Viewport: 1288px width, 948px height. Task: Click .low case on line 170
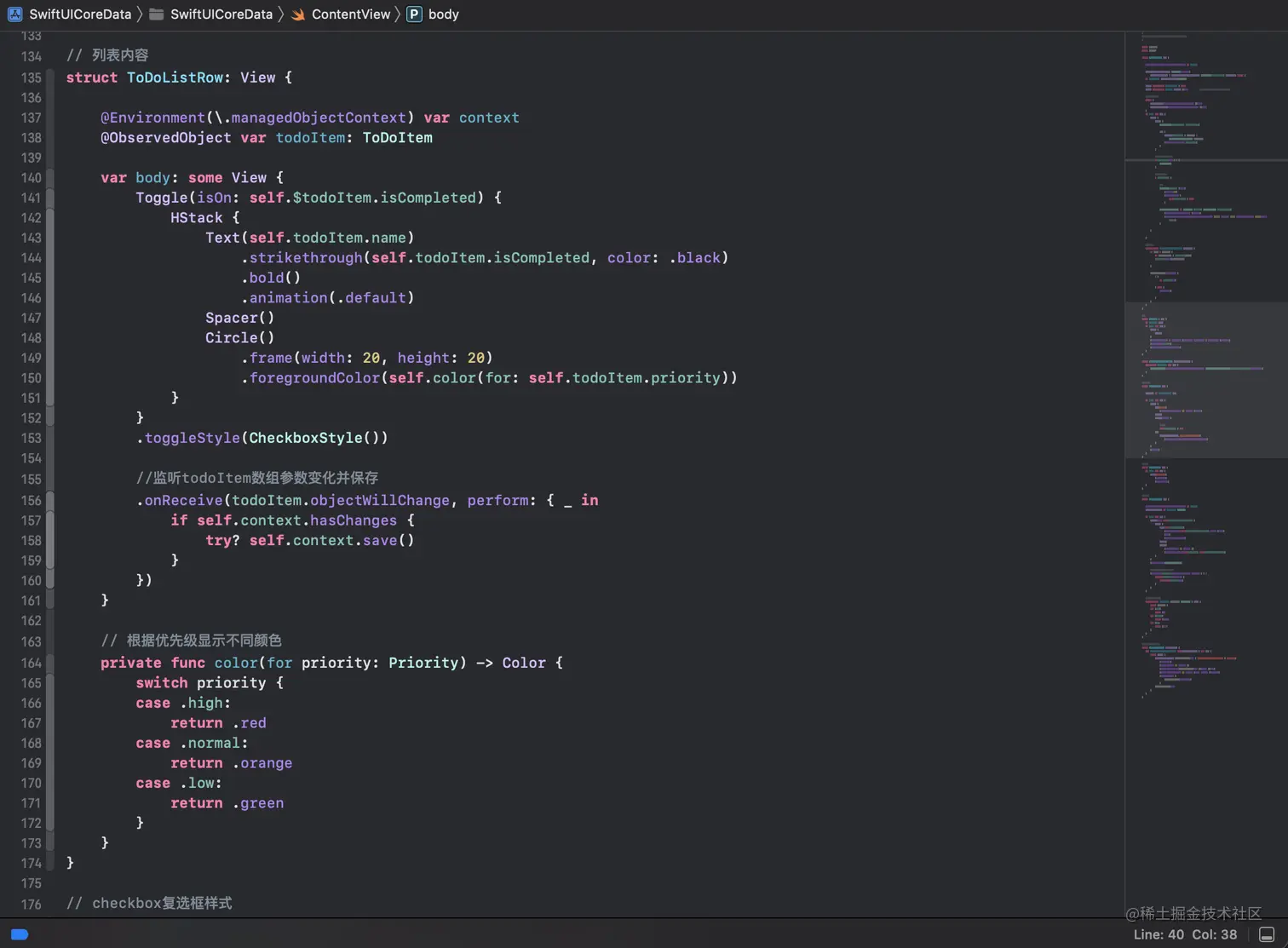197,783
